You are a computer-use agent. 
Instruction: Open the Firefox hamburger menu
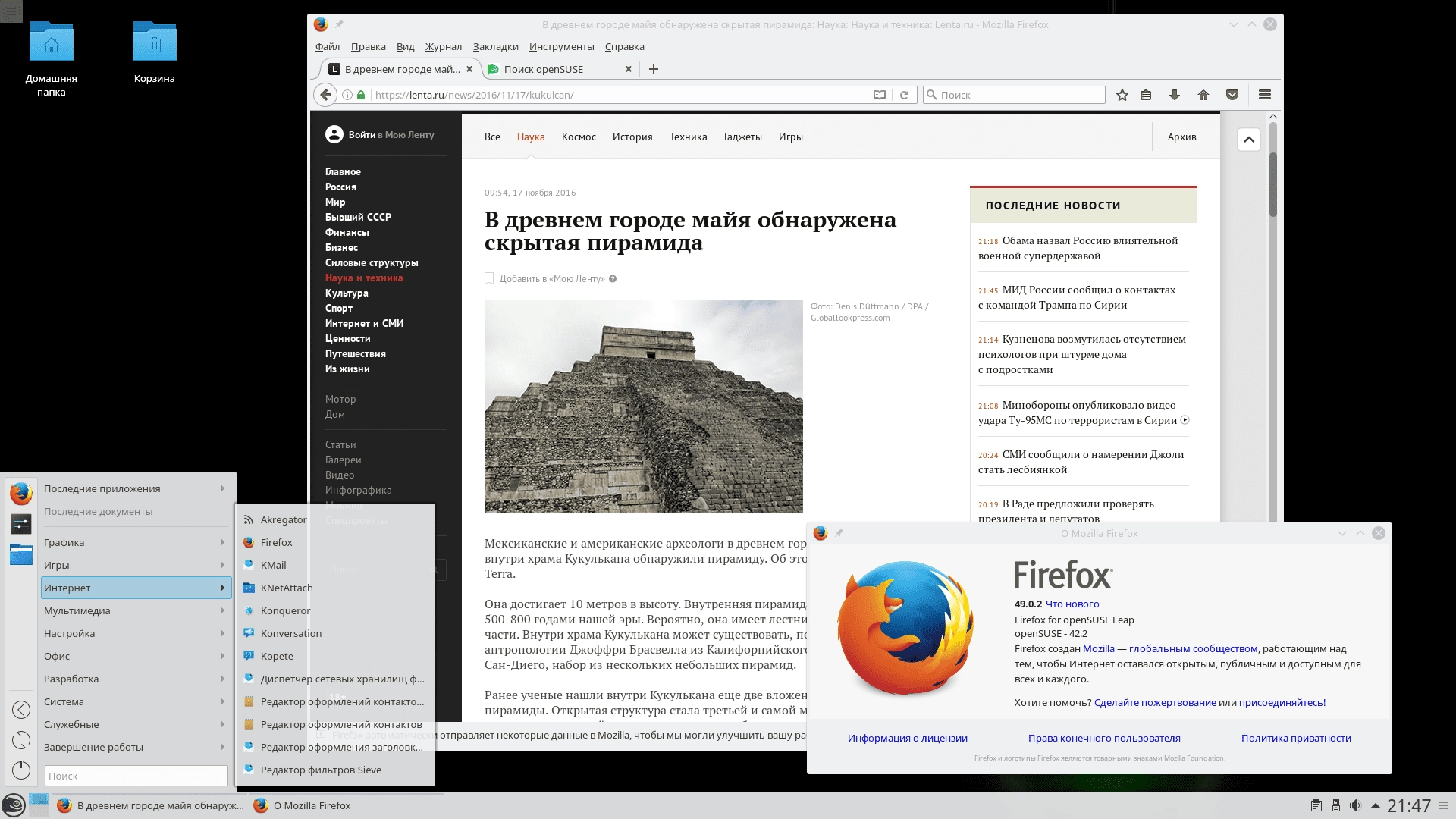[x=1265, y=95]
